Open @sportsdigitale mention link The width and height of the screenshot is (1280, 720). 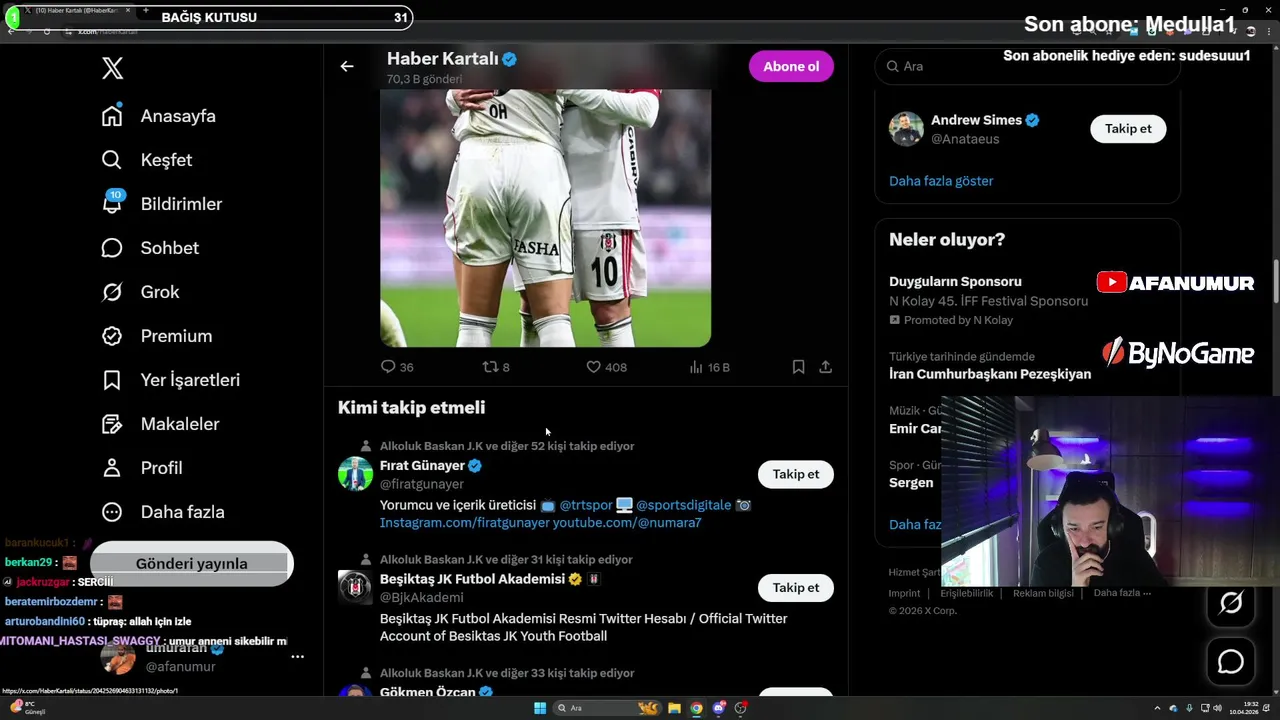pos(684,505)
